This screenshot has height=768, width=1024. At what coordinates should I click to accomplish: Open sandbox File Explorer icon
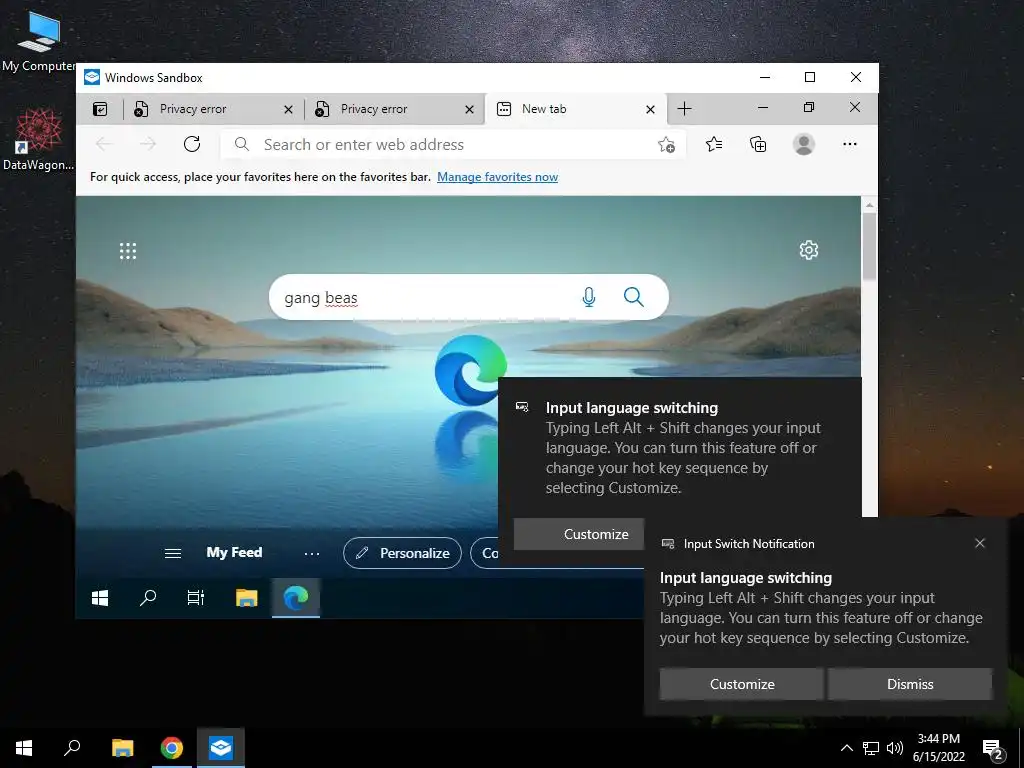(x=246, y=598)
